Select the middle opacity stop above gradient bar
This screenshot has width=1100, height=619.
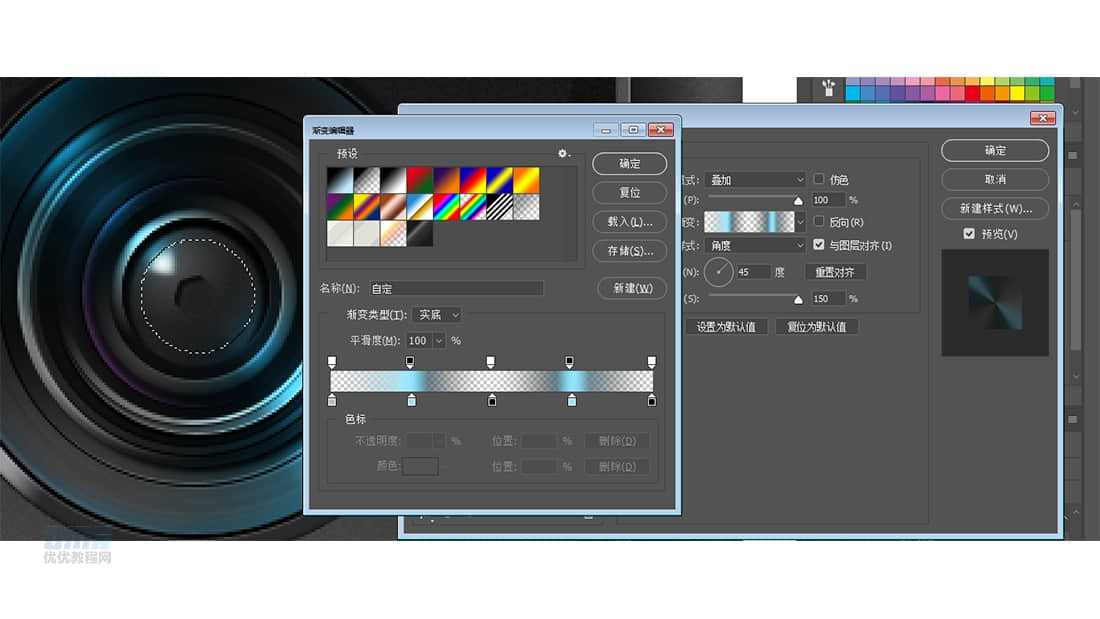(490, 362)
